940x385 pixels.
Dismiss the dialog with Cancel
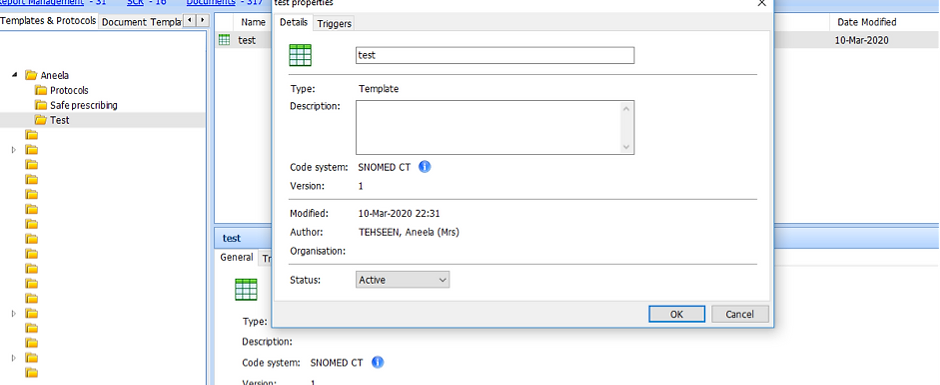(739, 314)
